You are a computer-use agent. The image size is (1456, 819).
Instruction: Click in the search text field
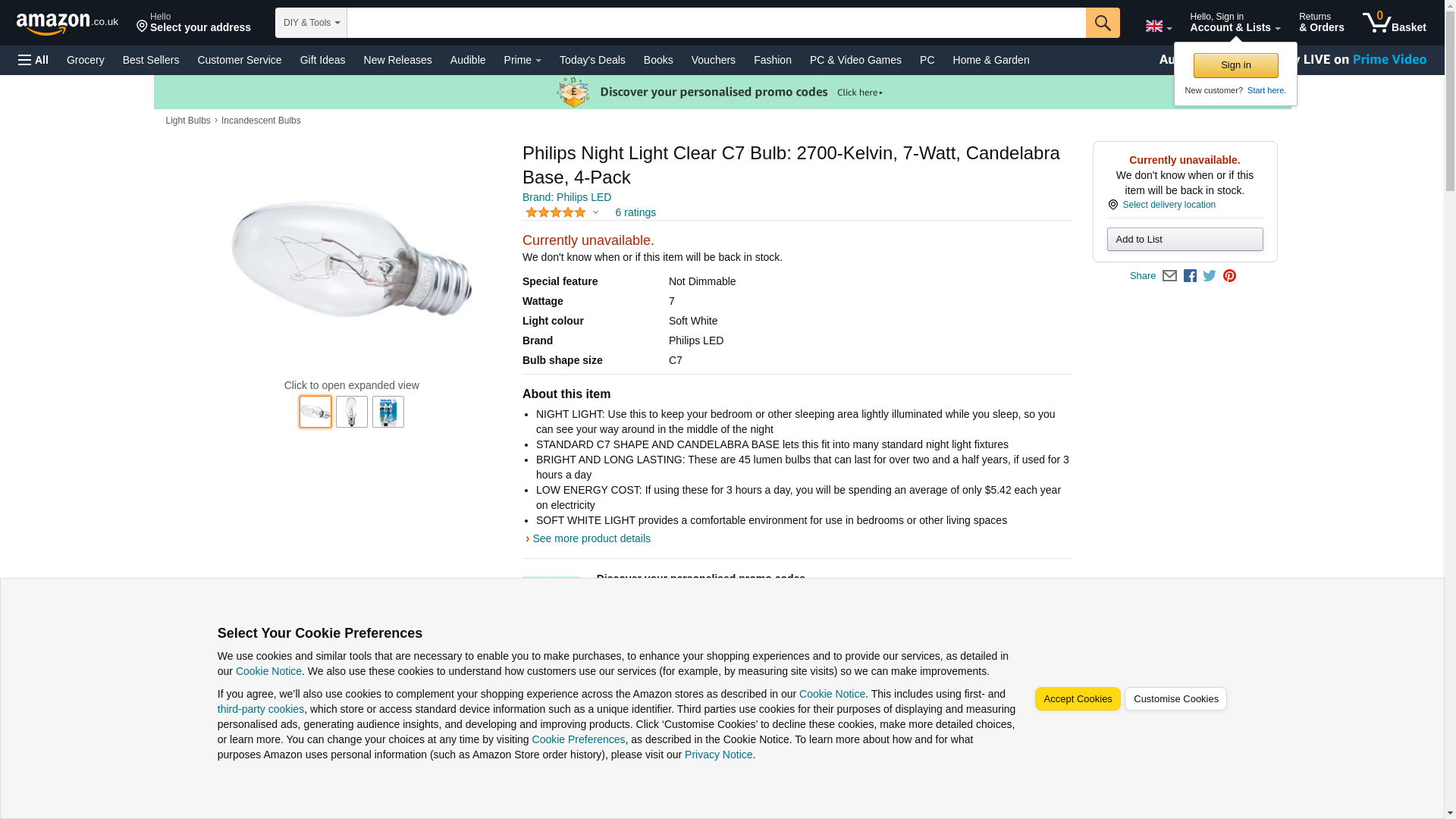click(716, 23)
